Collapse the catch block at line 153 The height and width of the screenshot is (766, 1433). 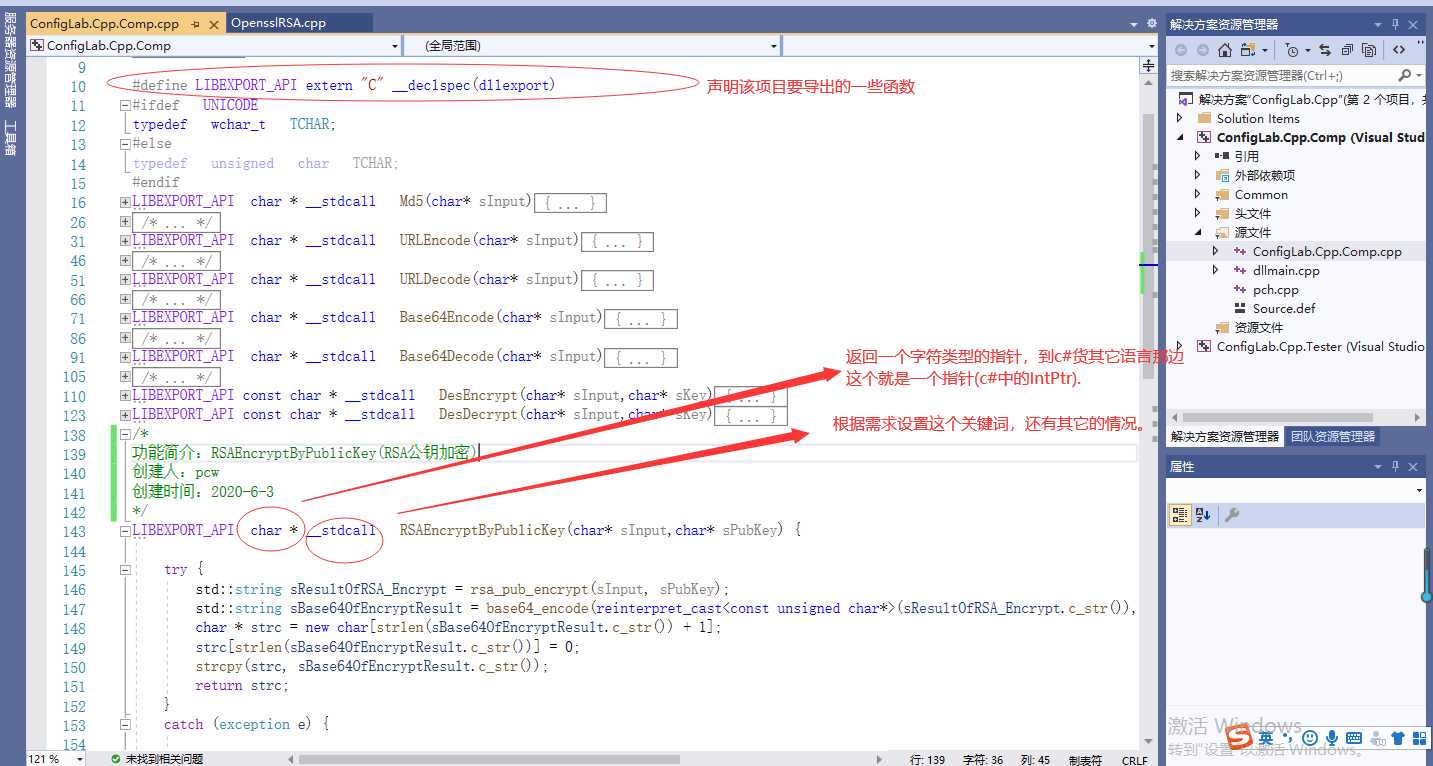coord(125,724)
